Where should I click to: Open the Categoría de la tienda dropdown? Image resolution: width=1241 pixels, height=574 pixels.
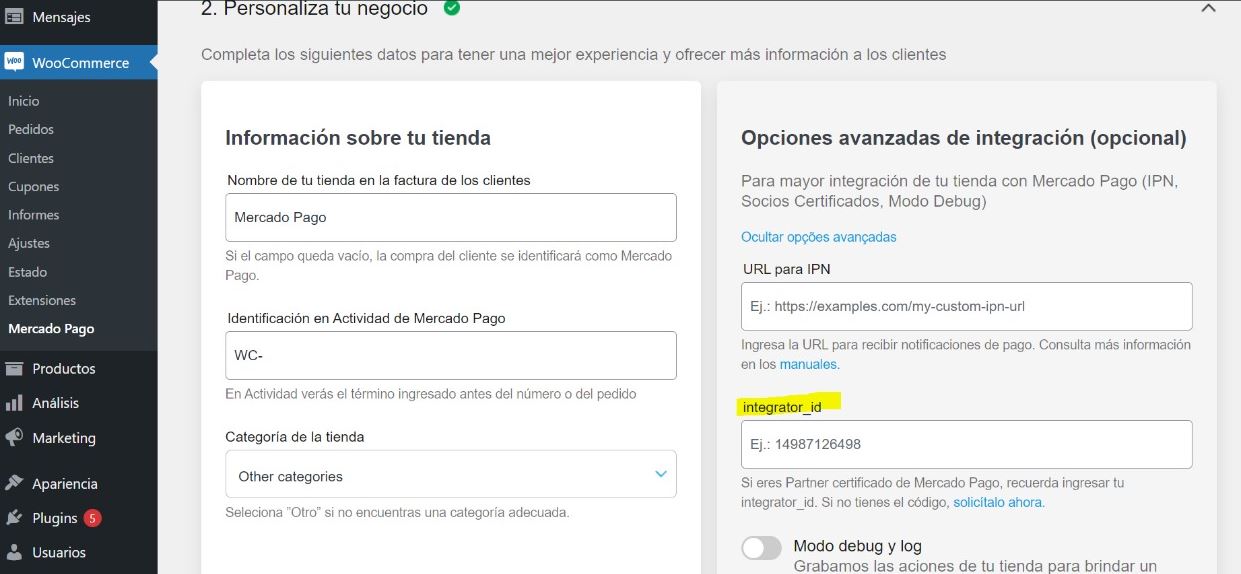tap(451, 474)
